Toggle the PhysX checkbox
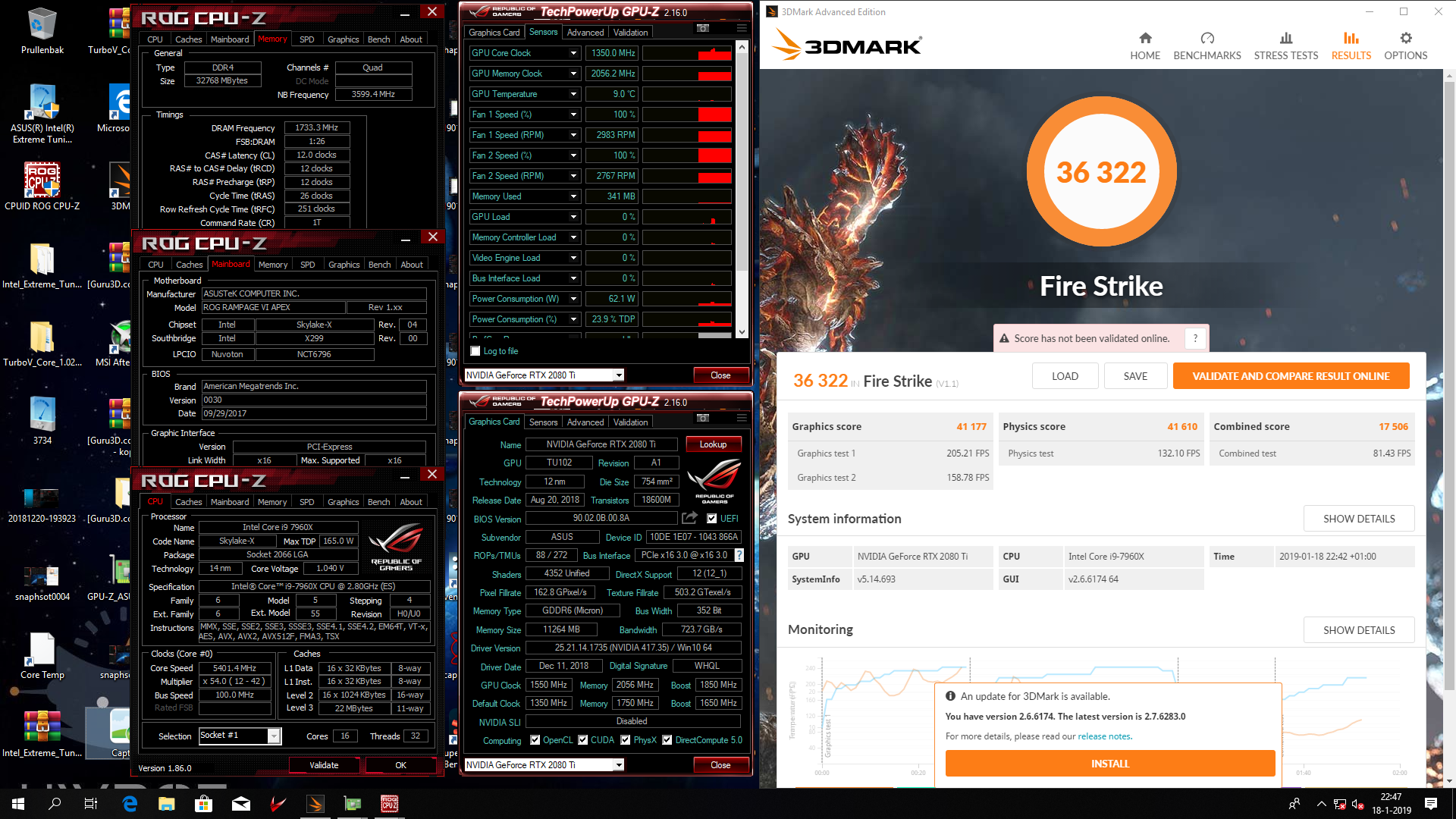 [626, 740]
